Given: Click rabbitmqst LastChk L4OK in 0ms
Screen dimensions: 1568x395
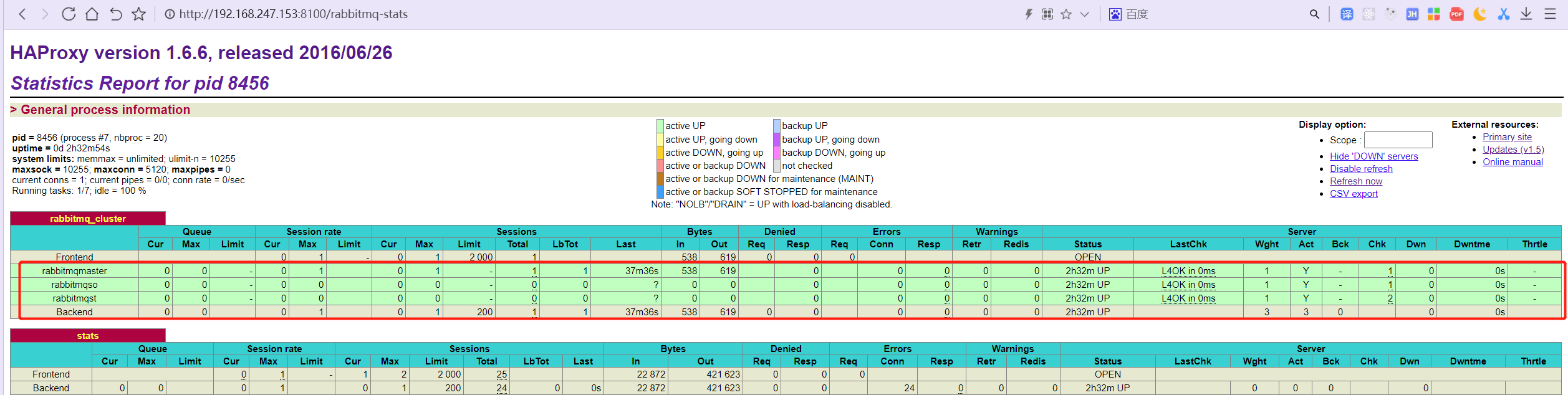Looking at the screenshot, I should pyautogui.click(x=1188, y=298).
